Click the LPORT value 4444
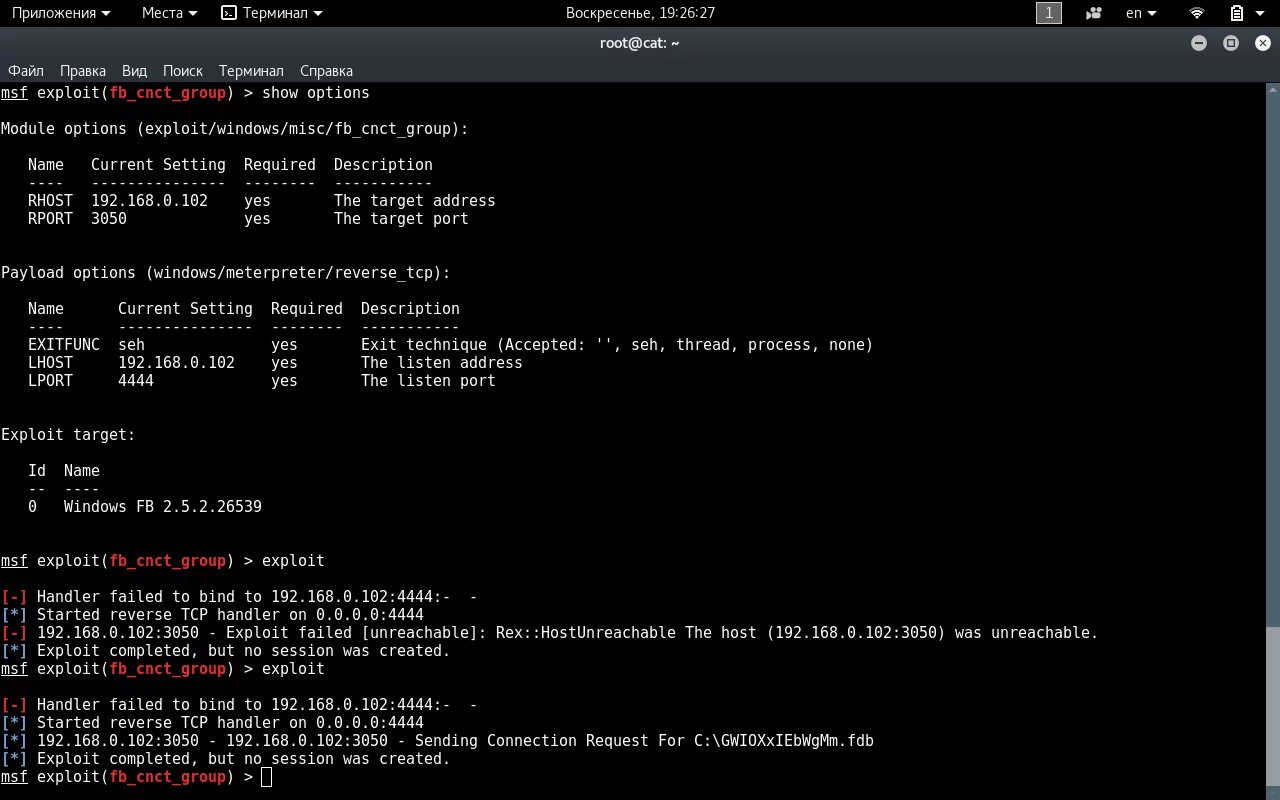The height and width of the screenshot is (800, 1280). pos(136,381)
